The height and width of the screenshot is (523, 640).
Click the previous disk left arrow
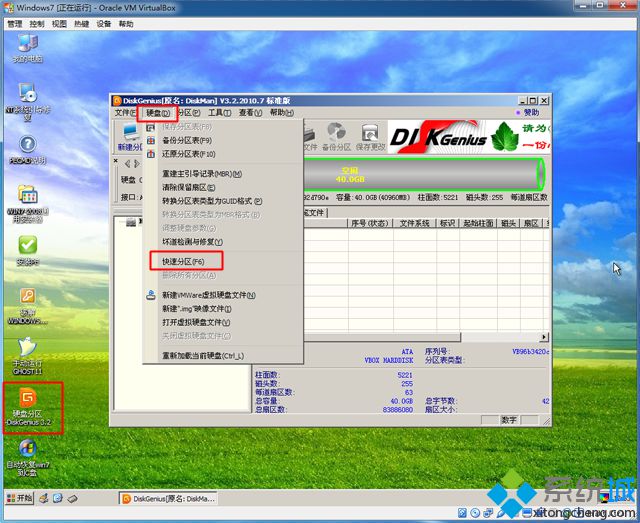pos(127,164)
